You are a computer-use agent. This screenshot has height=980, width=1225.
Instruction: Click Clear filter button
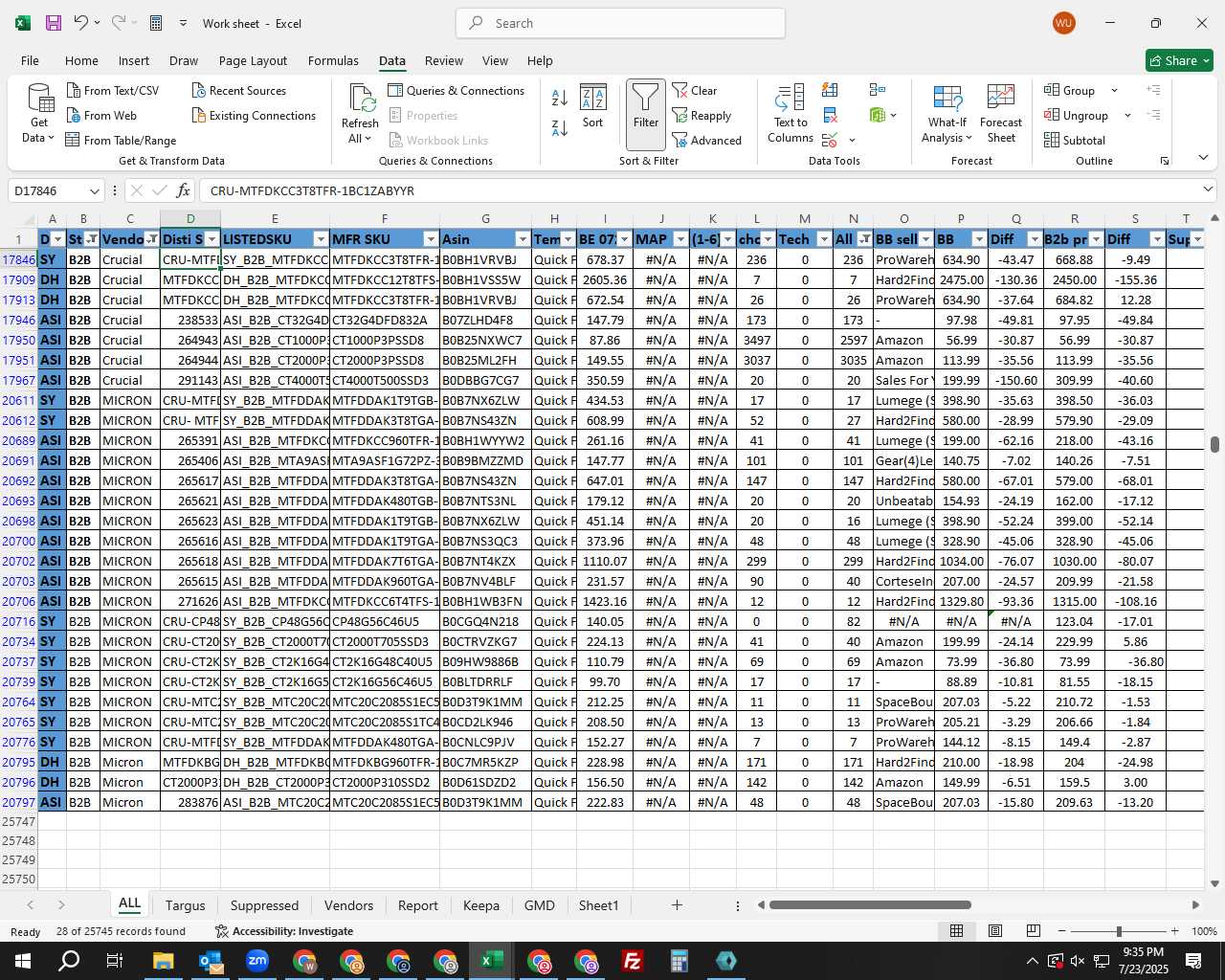[695, 90]
